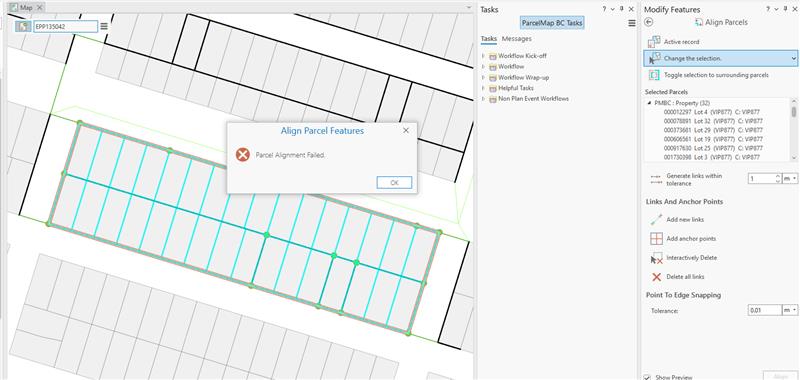Click the snapping Tolerance value field
Screen dimensions: 800x380
pos(765,310)
